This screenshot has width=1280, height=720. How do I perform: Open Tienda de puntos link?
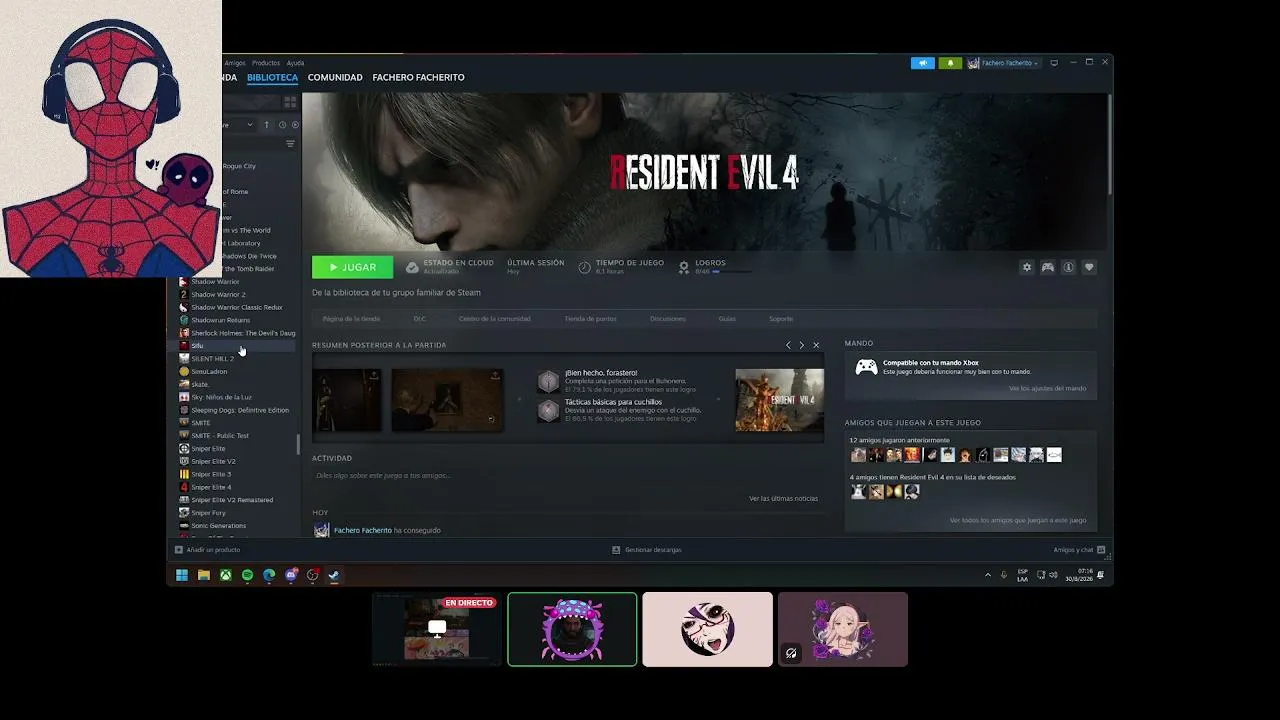(x=590, y=319)
